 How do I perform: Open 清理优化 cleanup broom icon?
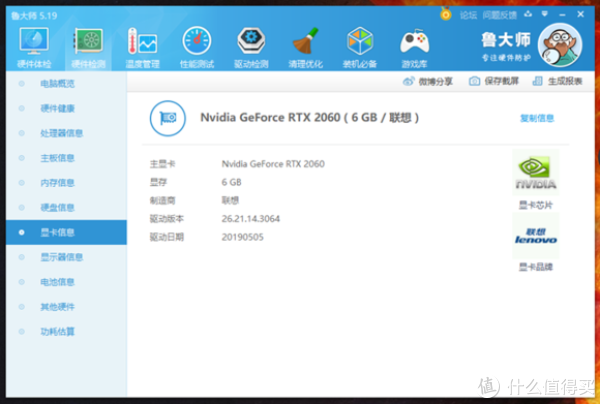tap(305, 47)
